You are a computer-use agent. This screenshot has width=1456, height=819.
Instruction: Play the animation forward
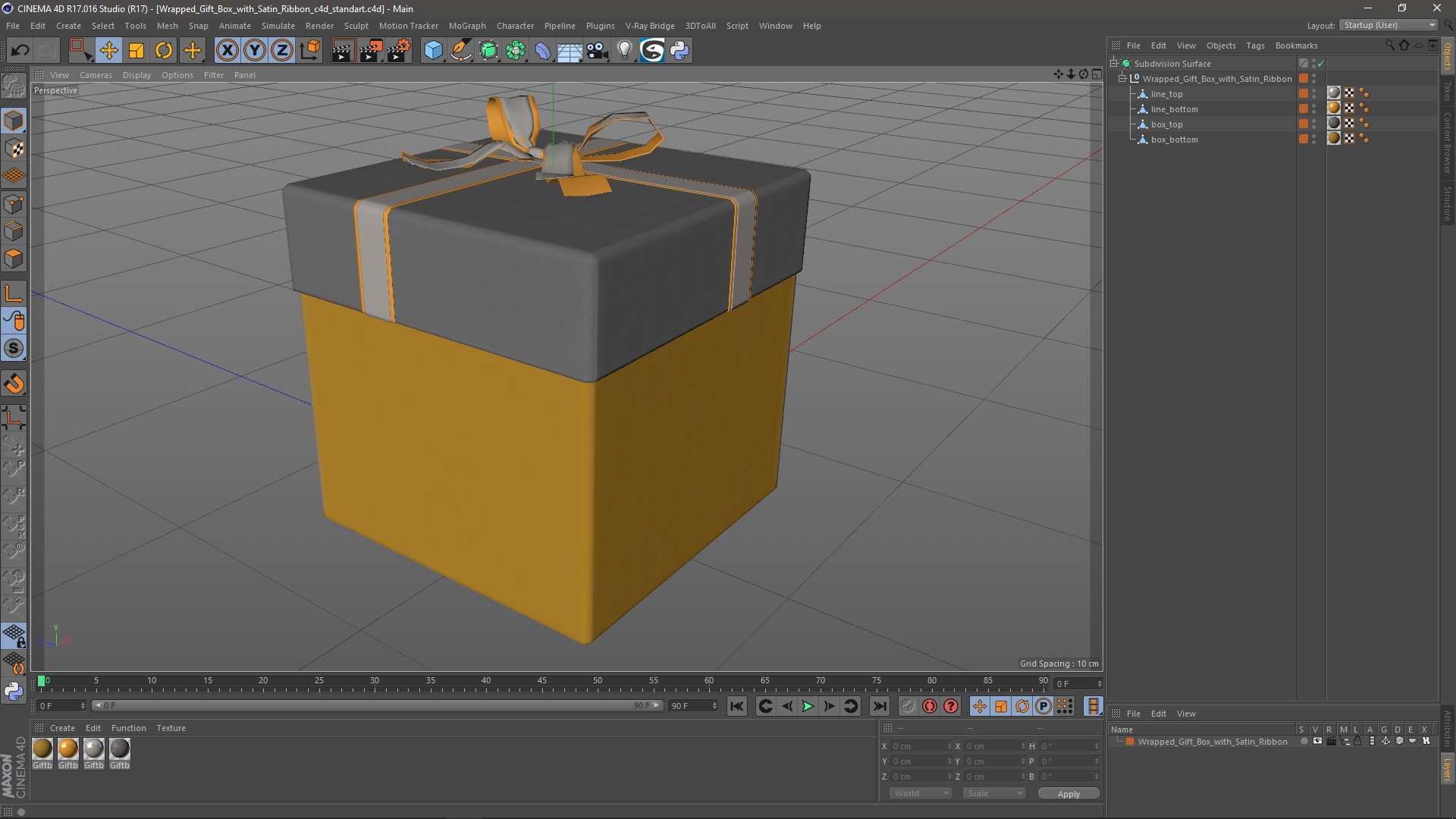(808, 707)
